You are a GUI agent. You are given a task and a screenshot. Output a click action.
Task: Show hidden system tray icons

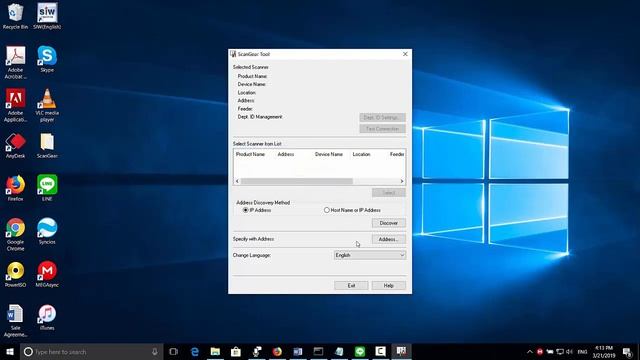(x=529, y=351)
